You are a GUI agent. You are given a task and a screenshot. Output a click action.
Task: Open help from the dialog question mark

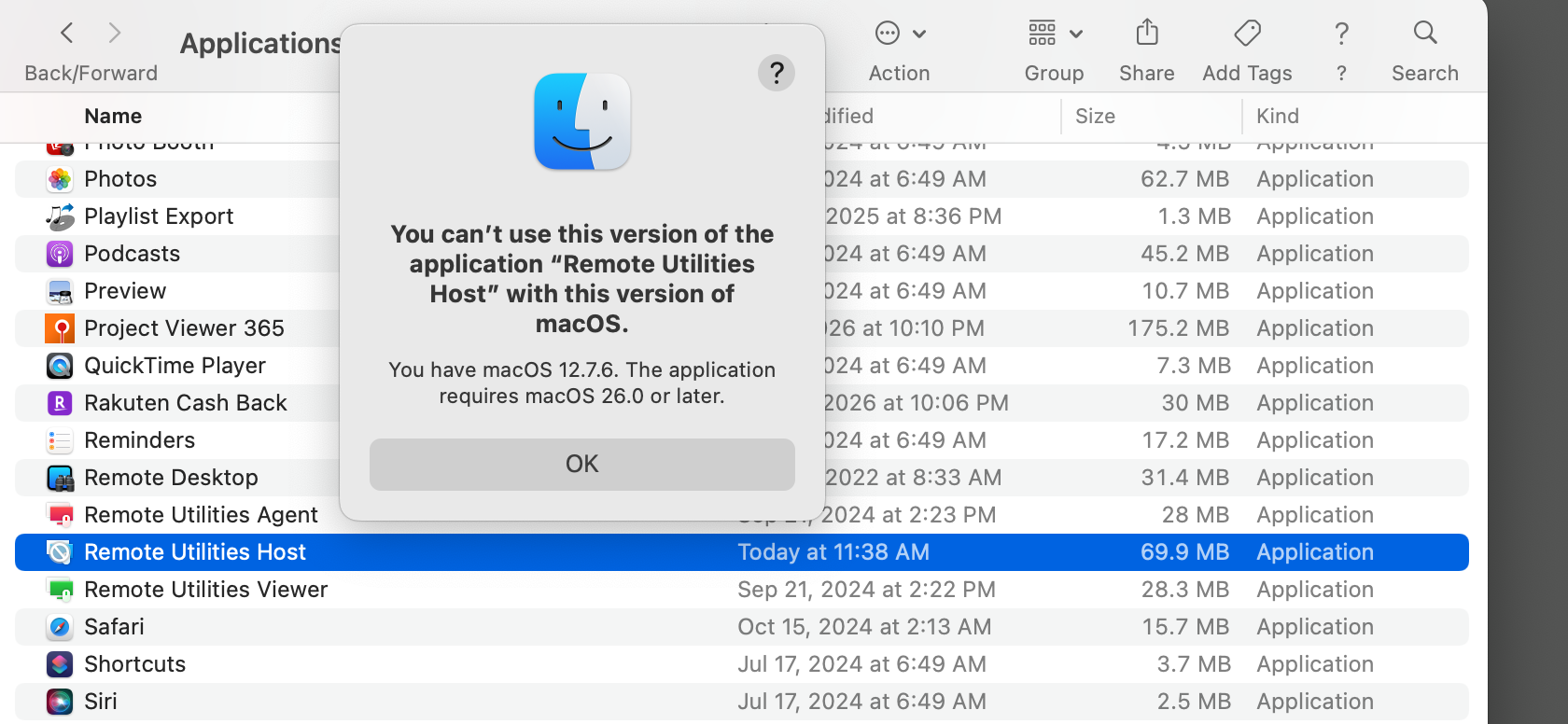pyautogui.click(x=777, y=73)
